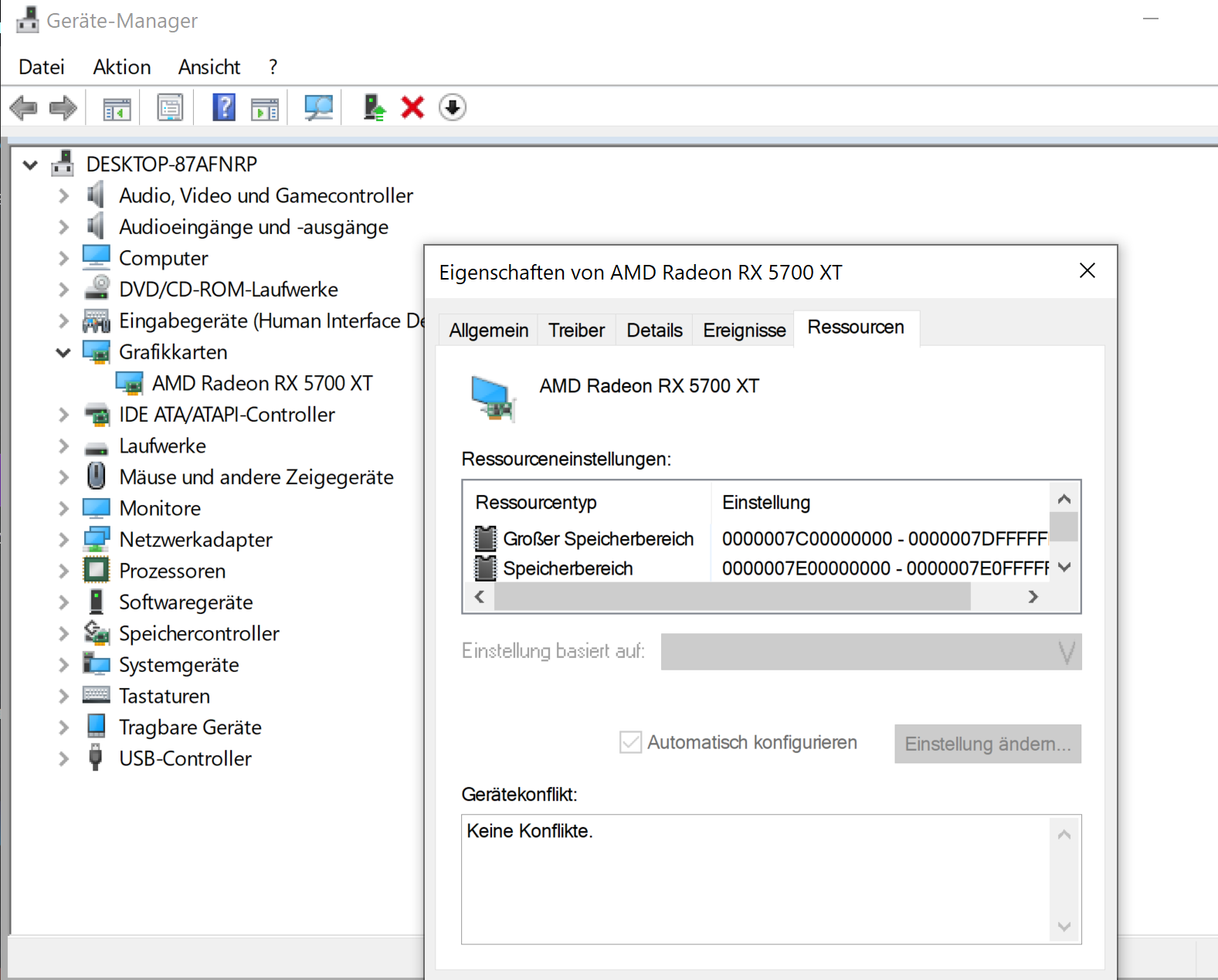Click up arrow in resource list vertical scrollbar
Screen dimensions: 1218x980
1064,499
